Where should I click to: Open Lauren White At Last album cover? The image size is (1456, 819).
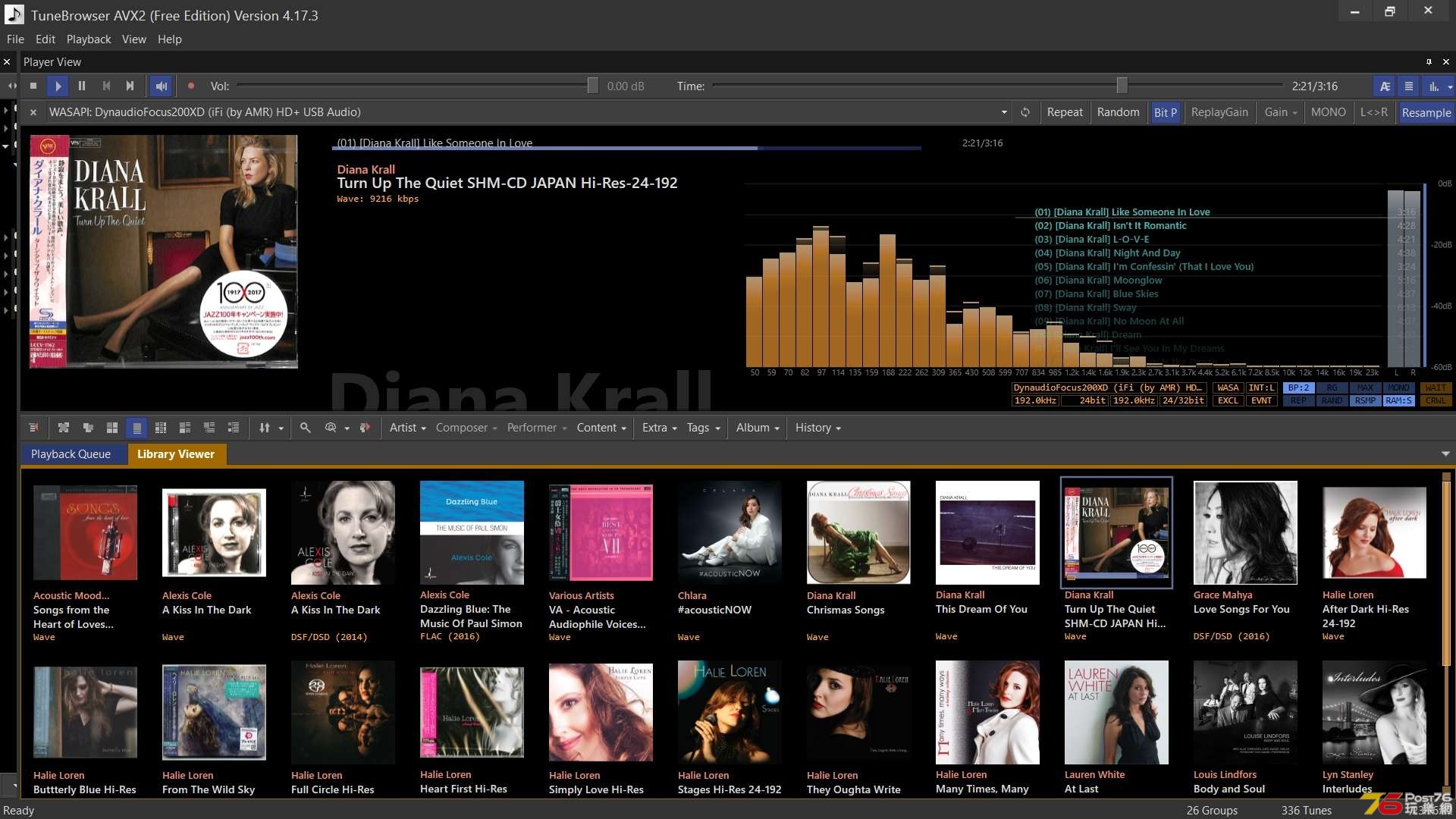[x=1116, y=712]
